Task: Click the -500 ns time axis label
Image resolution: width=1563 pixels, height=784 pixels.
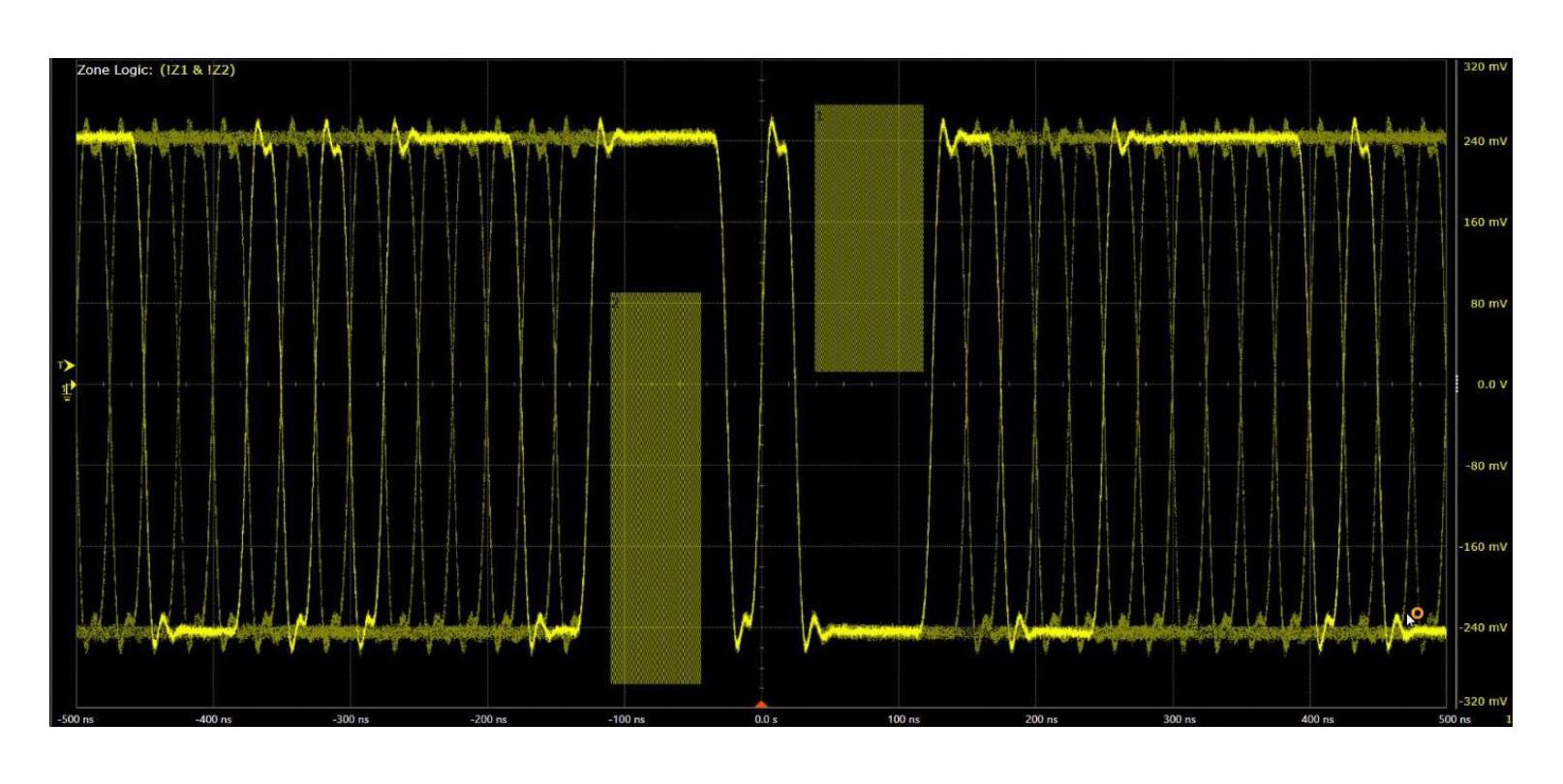Action: [76, 719]
